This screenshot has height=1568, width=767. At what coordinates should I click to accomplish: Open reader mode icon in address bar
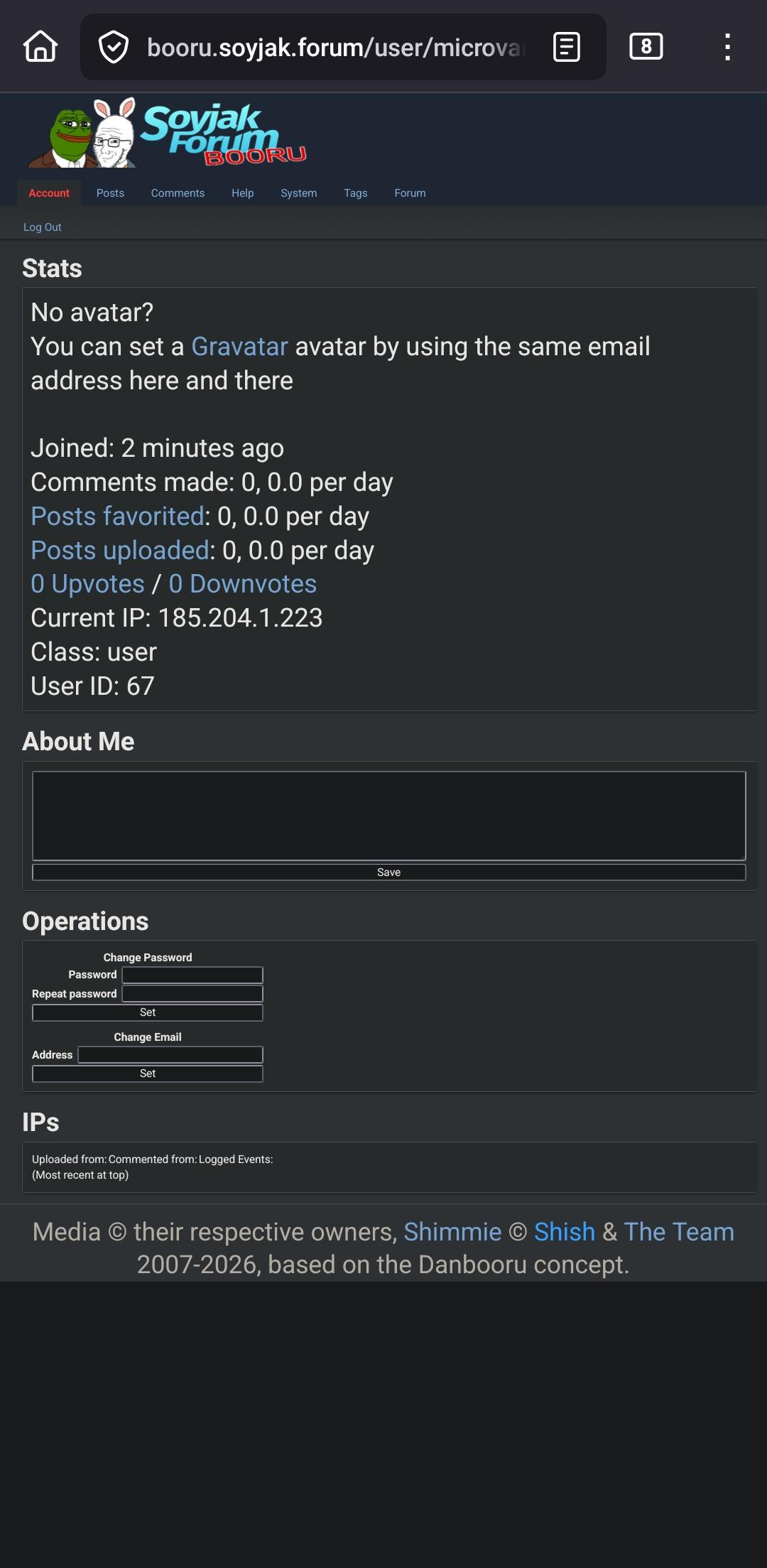pyautogui.click(x=566, y=47)
